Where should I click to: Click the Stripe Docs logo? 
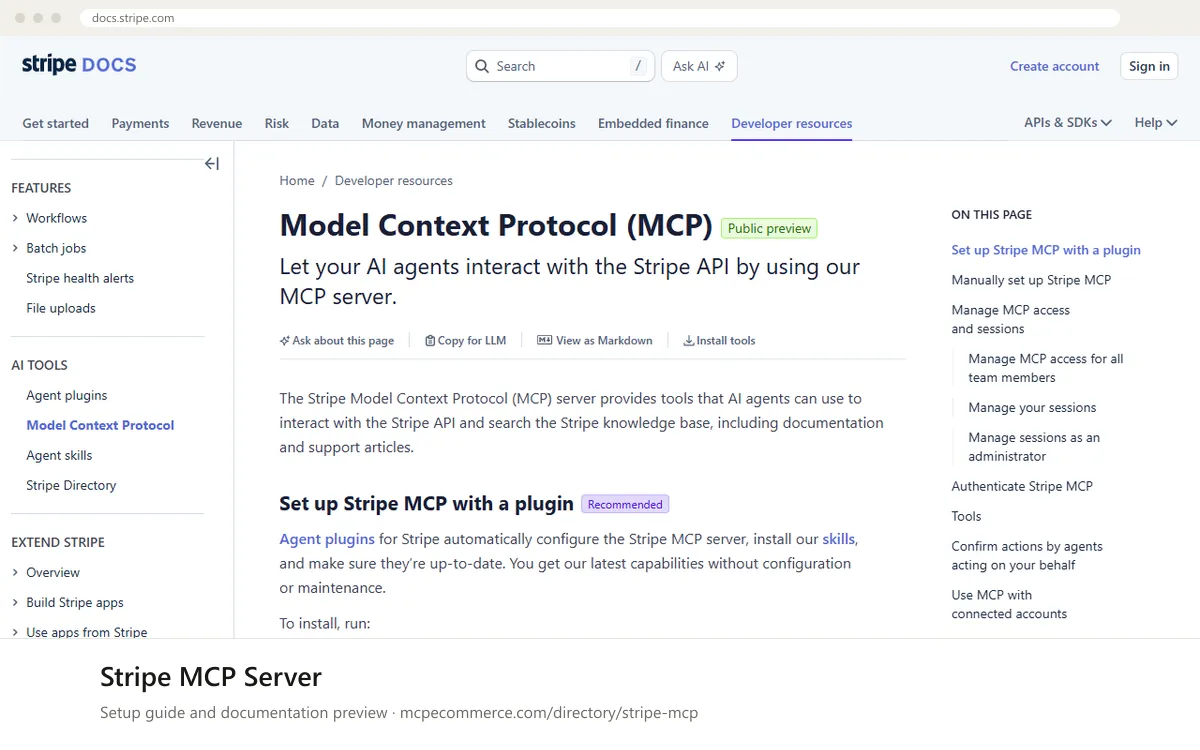(x=79, y=65)
